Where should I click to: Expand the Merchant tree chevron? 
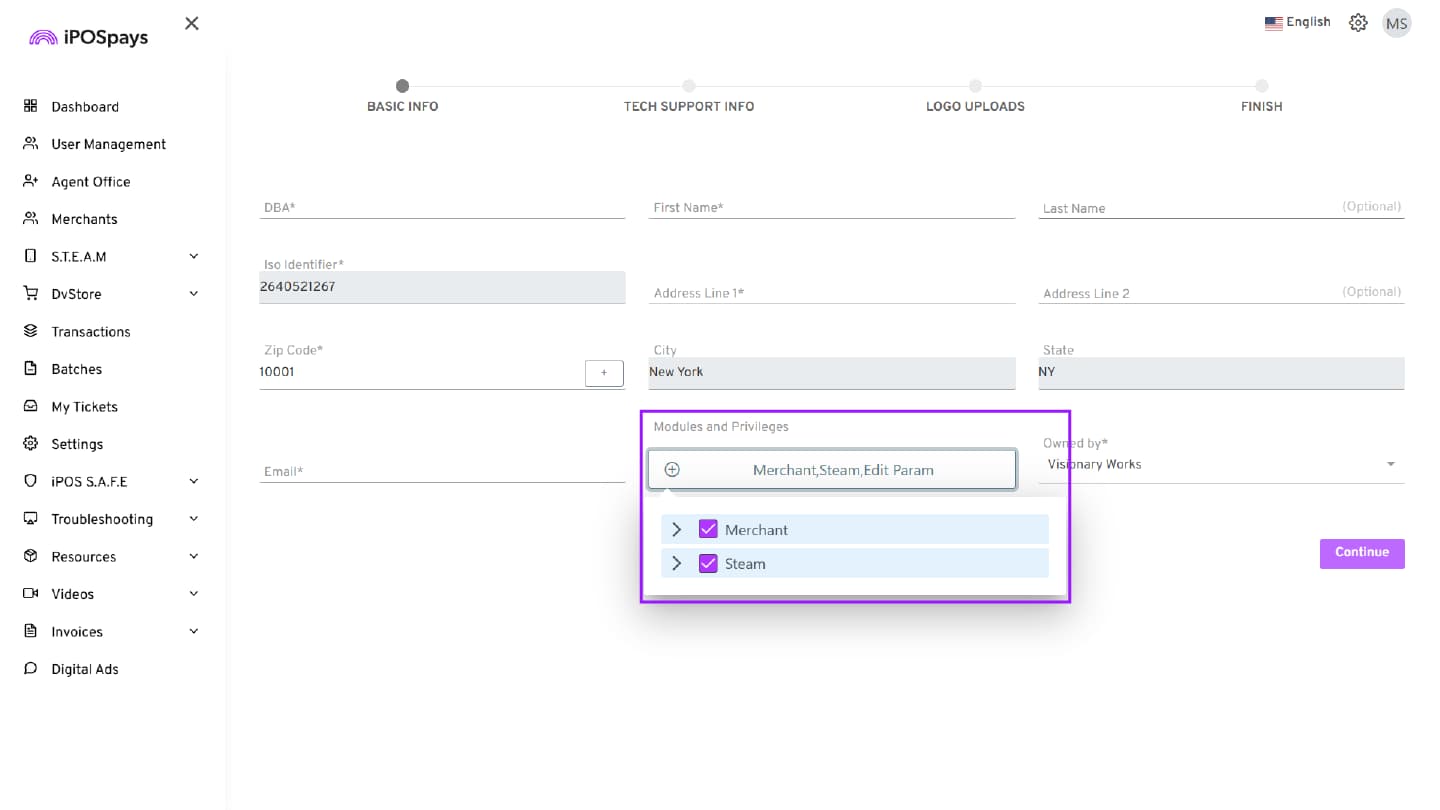(x=677, y=529)
